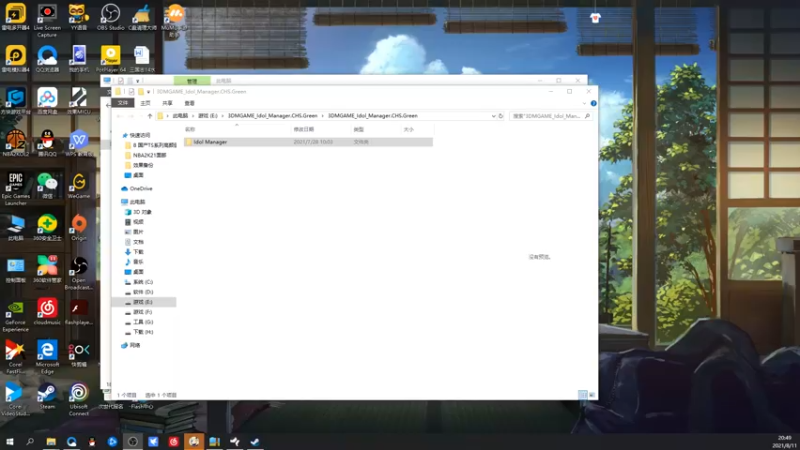800x450 pixels.
Task: Select 3D 对象 in the navigation pane
Action: pos(142,212)
